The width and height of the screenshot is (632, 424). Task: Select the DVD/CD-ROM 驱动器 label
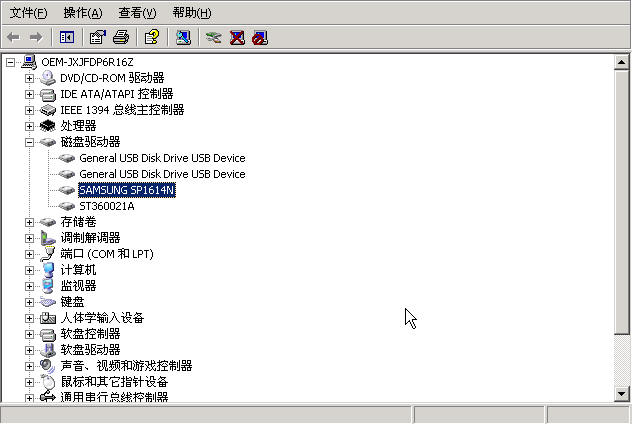coord(112,78)
